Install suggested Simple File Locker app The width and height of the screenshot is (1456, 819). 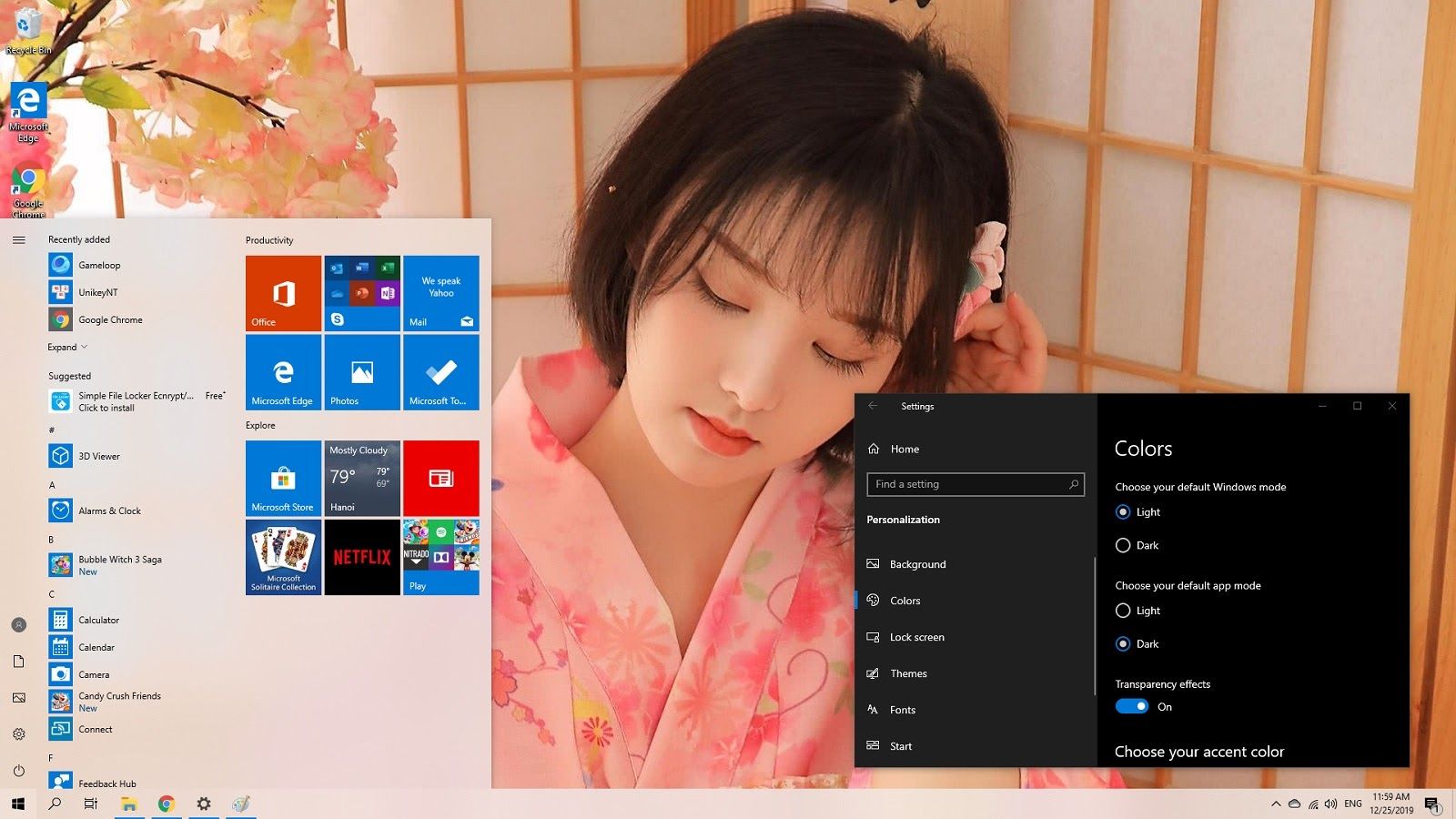pyautogui.click(x=136, y=401)
